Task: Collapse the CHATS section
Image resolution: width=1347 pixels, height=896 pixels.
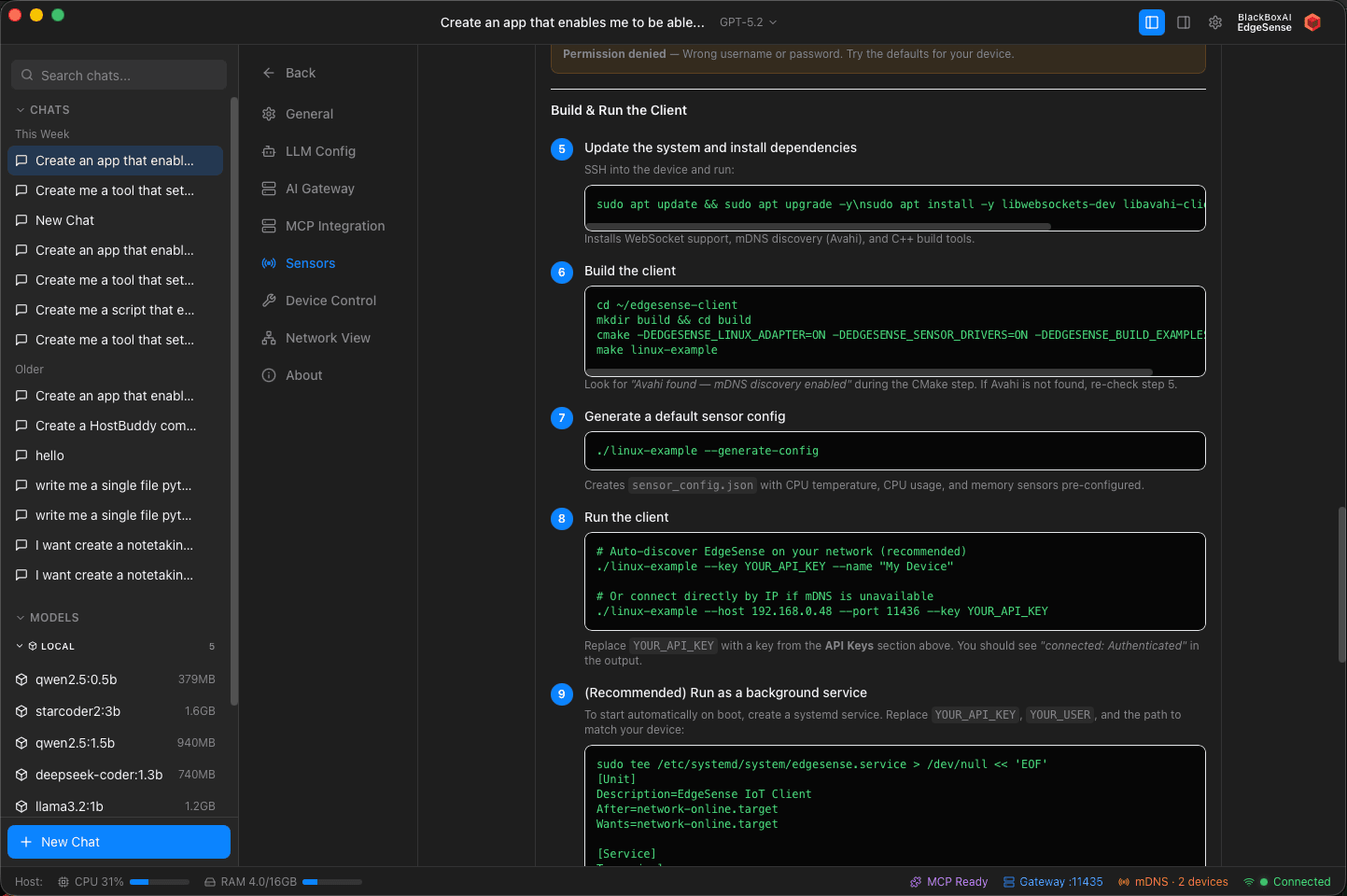Action: click(21, 109)
